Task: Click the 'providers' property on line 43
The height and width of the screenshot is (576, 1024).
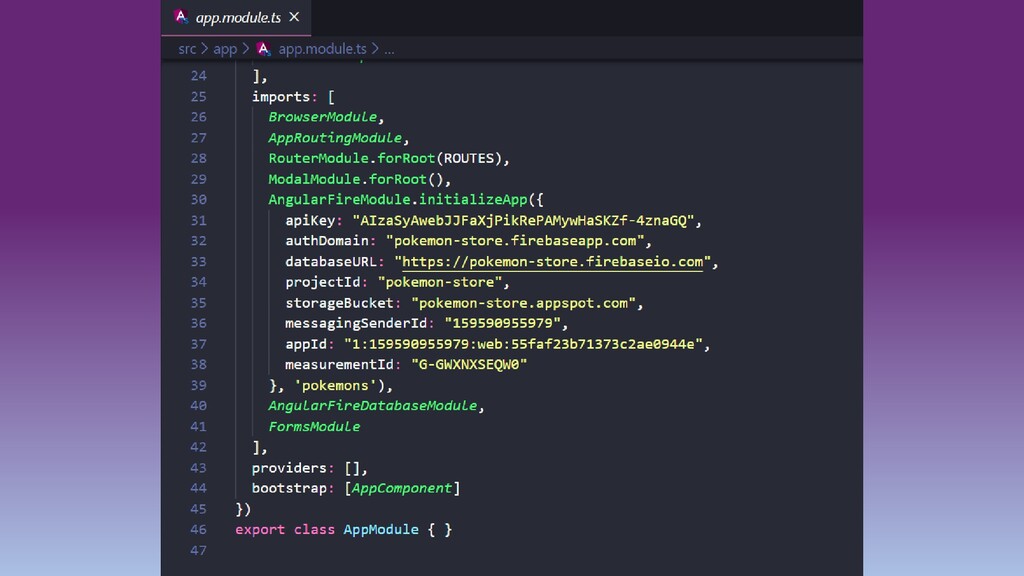Action: (x=289, y=468)
